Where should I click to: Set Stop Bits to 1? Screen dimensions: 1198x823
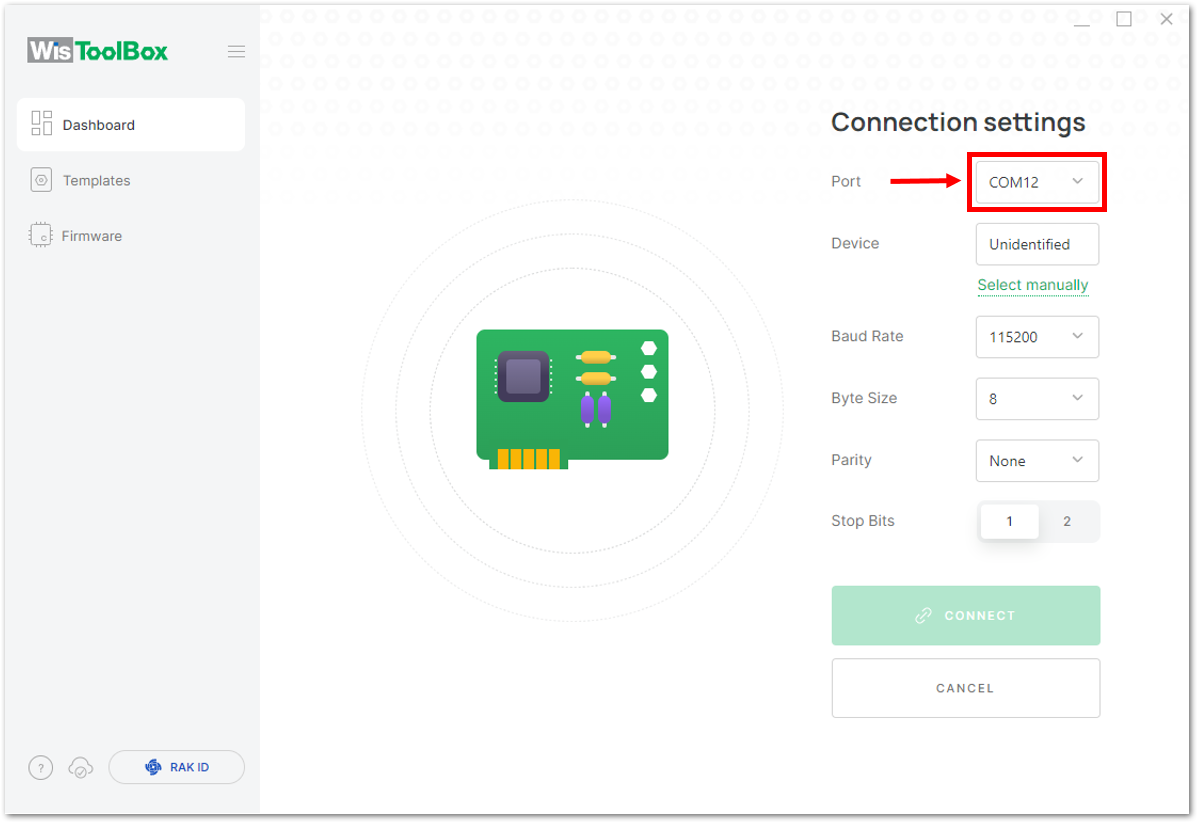pyautogui.click(x=1009, y=521)
